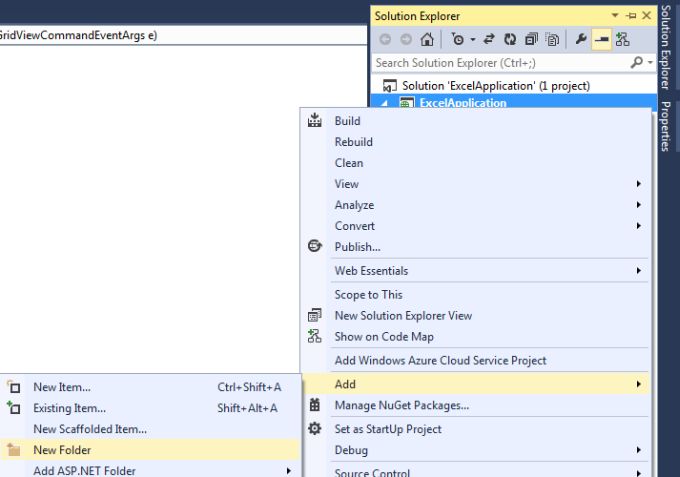Expand the Analyze submenu arrow
The width and height of the screenshot is (680, 477).
(638, 205)
